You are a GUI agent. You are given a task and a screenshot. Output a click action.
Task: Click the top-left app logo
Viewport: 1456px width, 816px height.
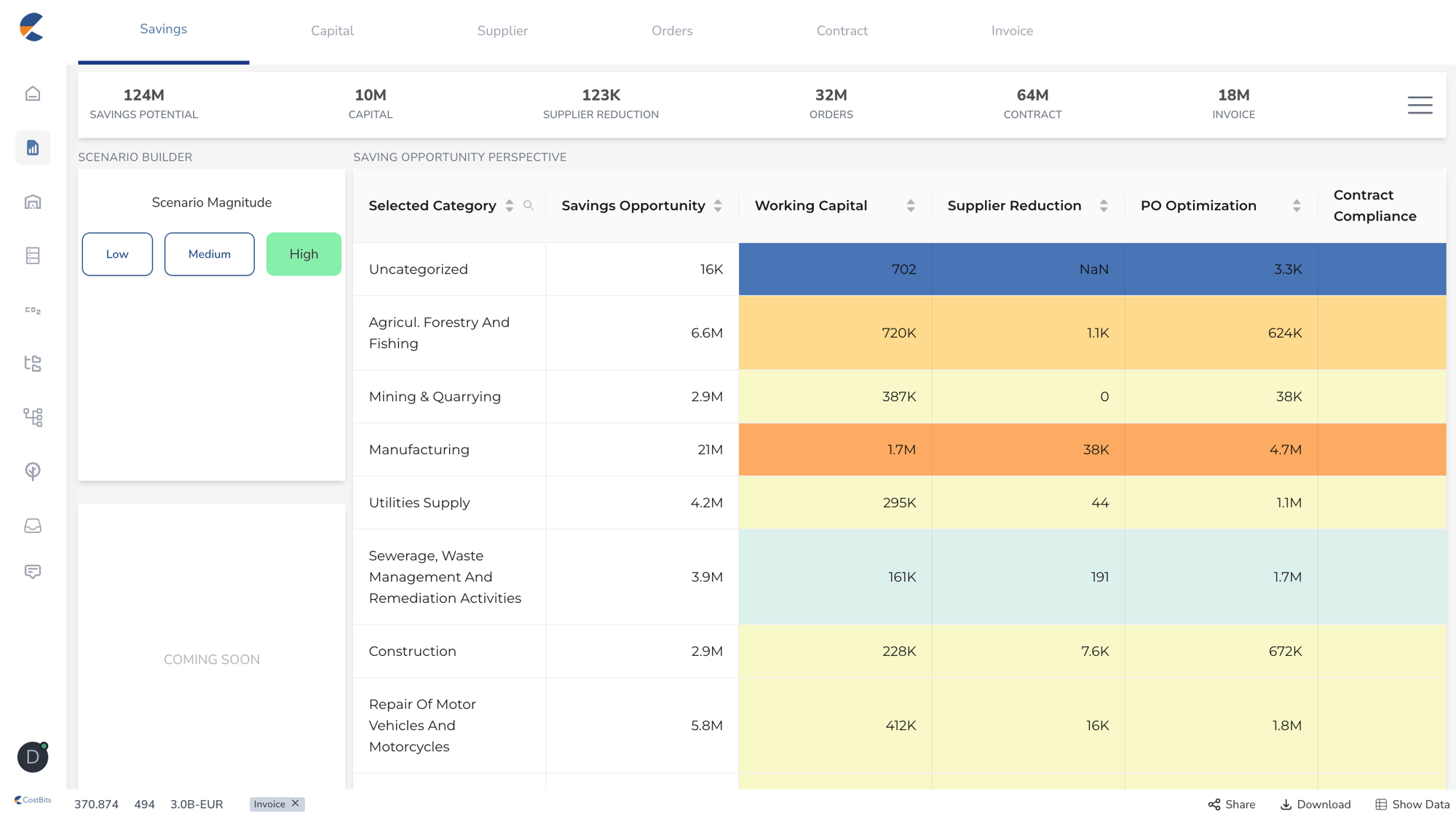(32, 27)
